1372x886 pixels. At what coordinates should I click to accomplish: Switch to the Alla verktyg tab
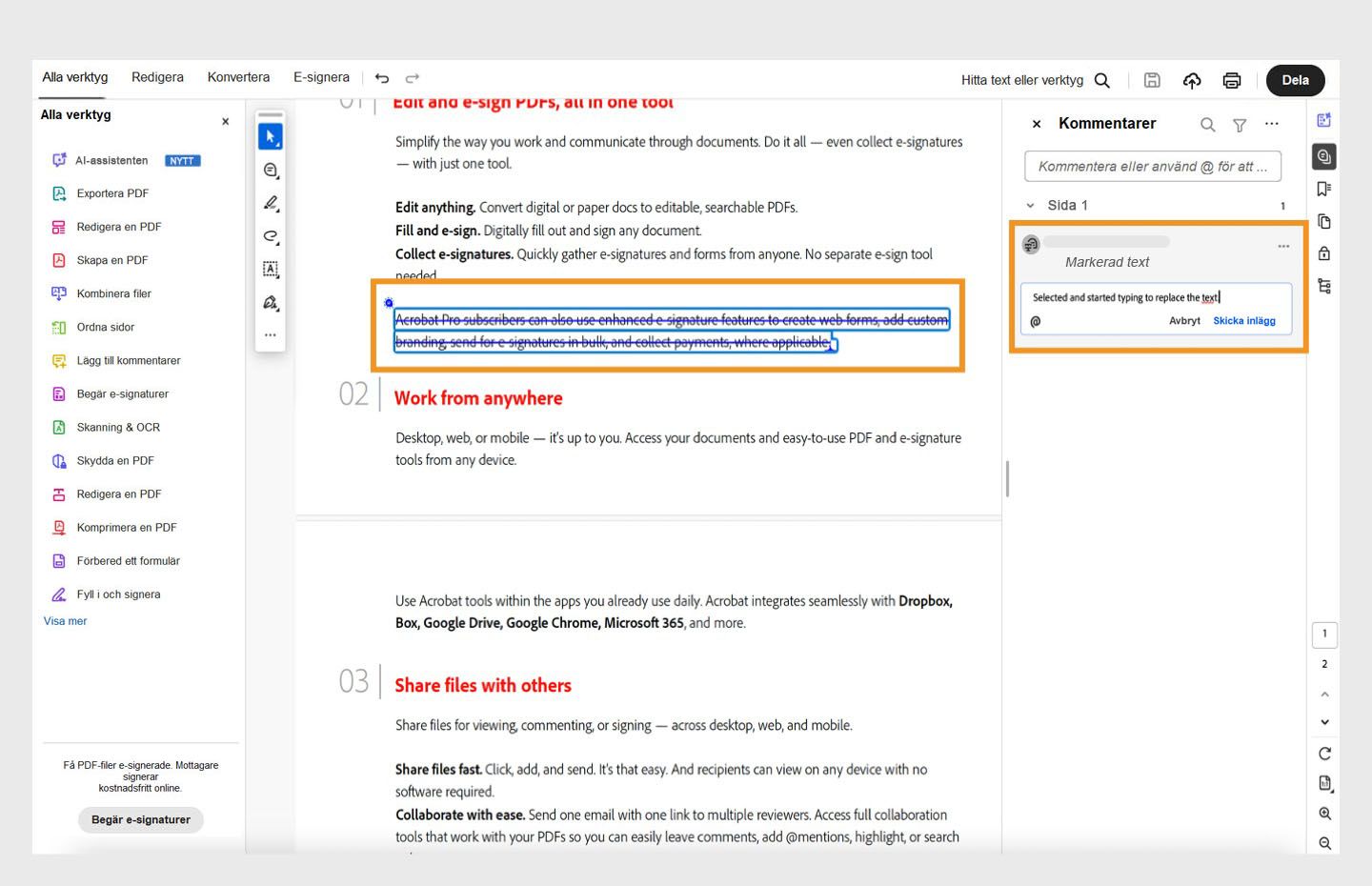click(75, 77)
